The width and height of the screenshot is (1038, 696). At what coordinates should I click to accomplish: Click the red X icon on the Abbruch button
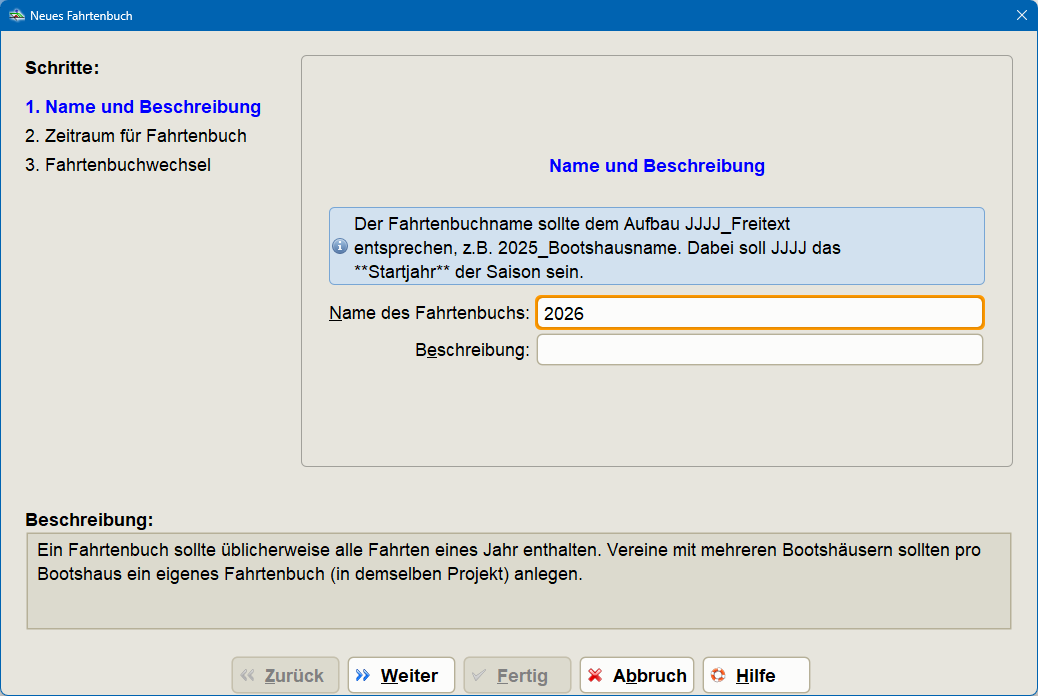click(597, 675)
